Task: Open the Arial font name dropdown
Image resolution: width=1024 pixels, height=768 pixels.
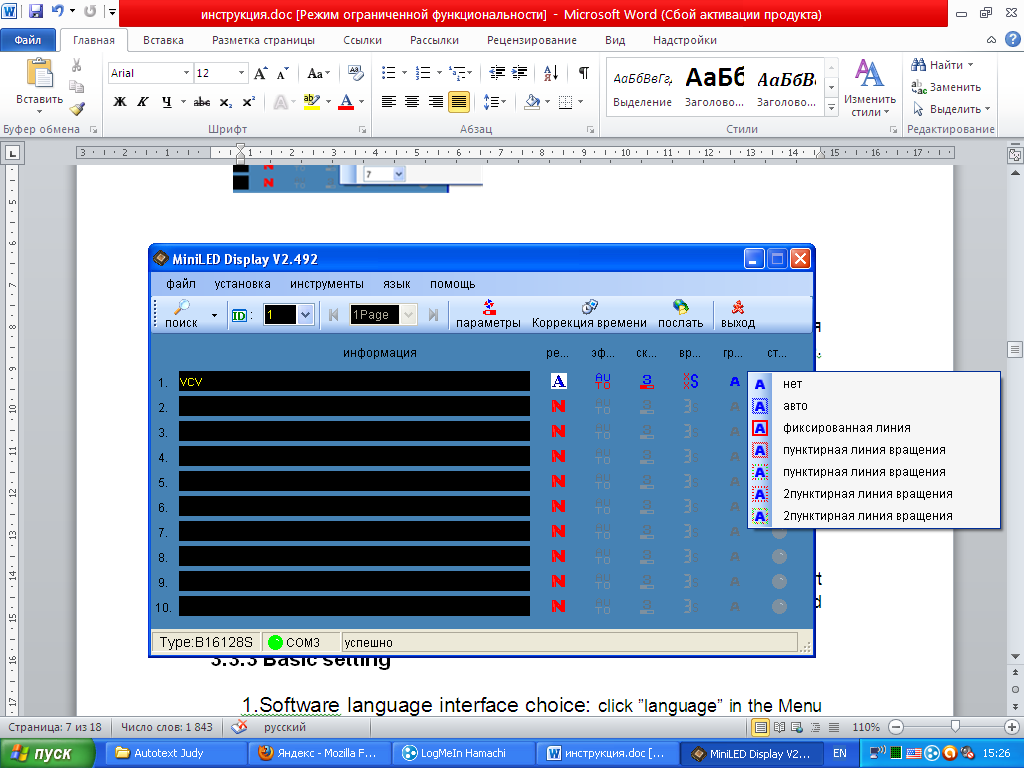Action: point(186,73)
